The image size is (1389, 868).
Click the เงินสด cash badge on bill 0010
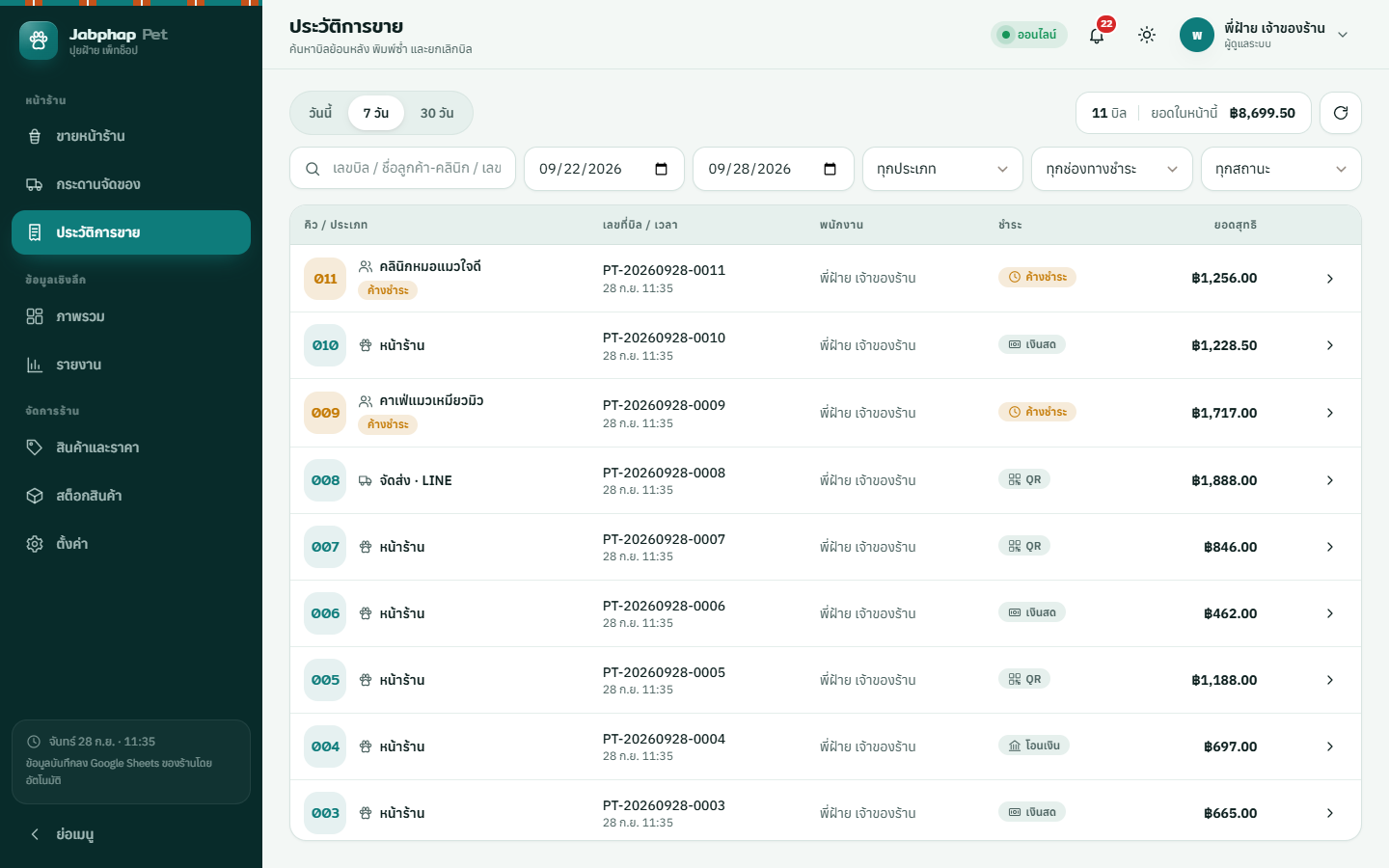pos(1032,344)
